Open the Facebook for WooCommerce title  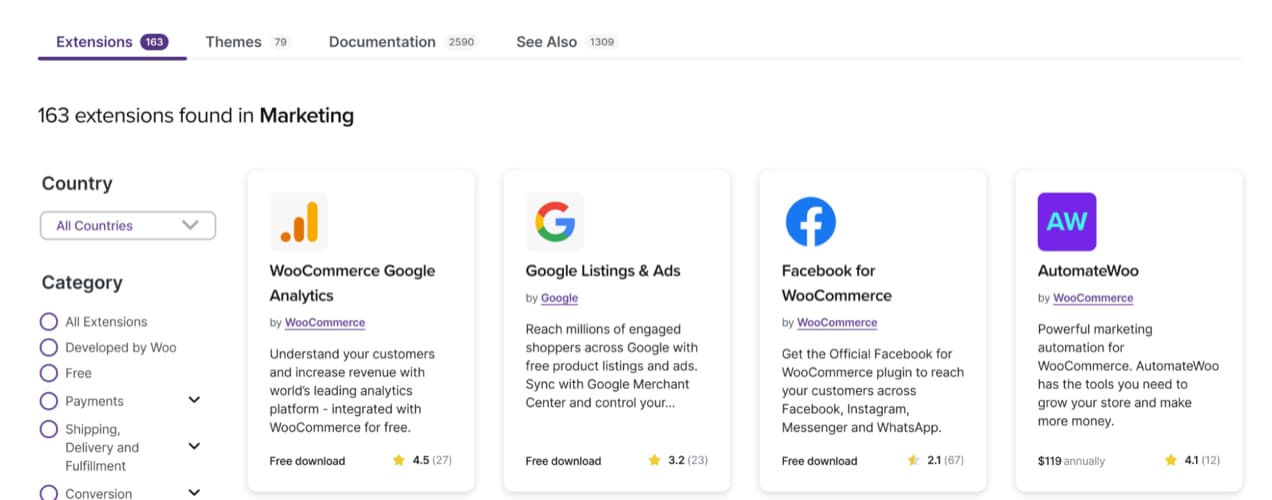click(x=837, y=283)
